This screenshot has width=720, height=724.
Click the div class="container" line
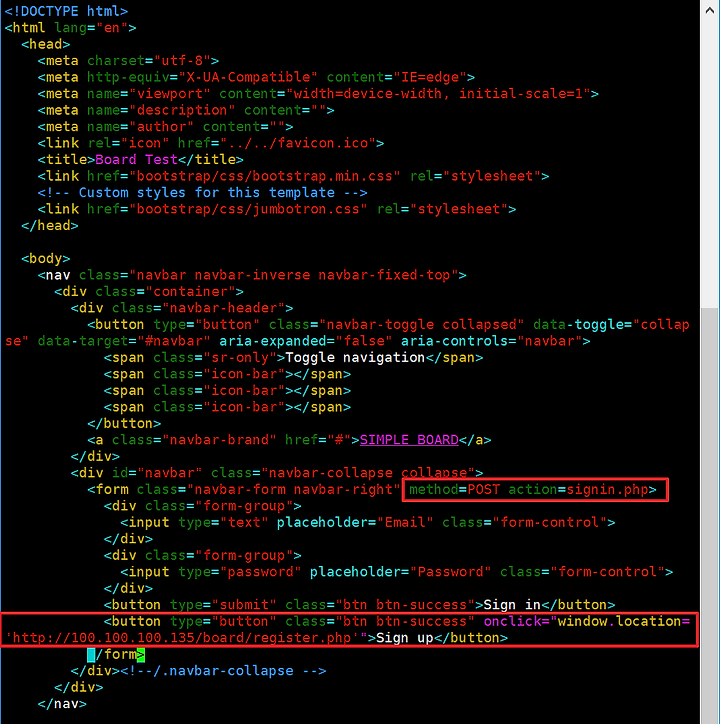point(149,292)
